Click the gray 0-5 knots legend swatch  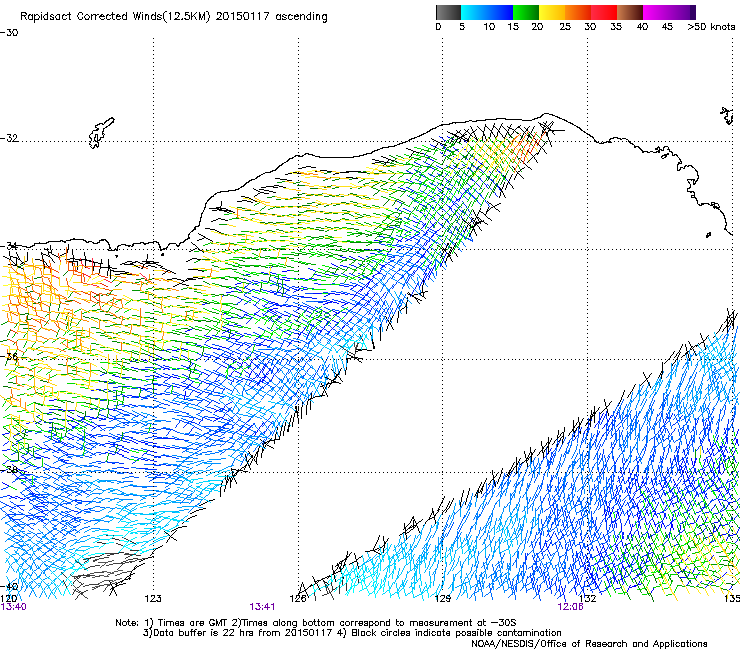point(448,12)
